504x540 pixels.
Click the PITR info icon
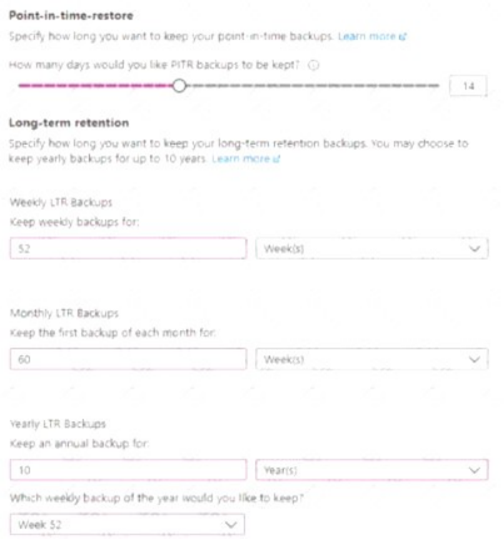(x=313, y=65)
